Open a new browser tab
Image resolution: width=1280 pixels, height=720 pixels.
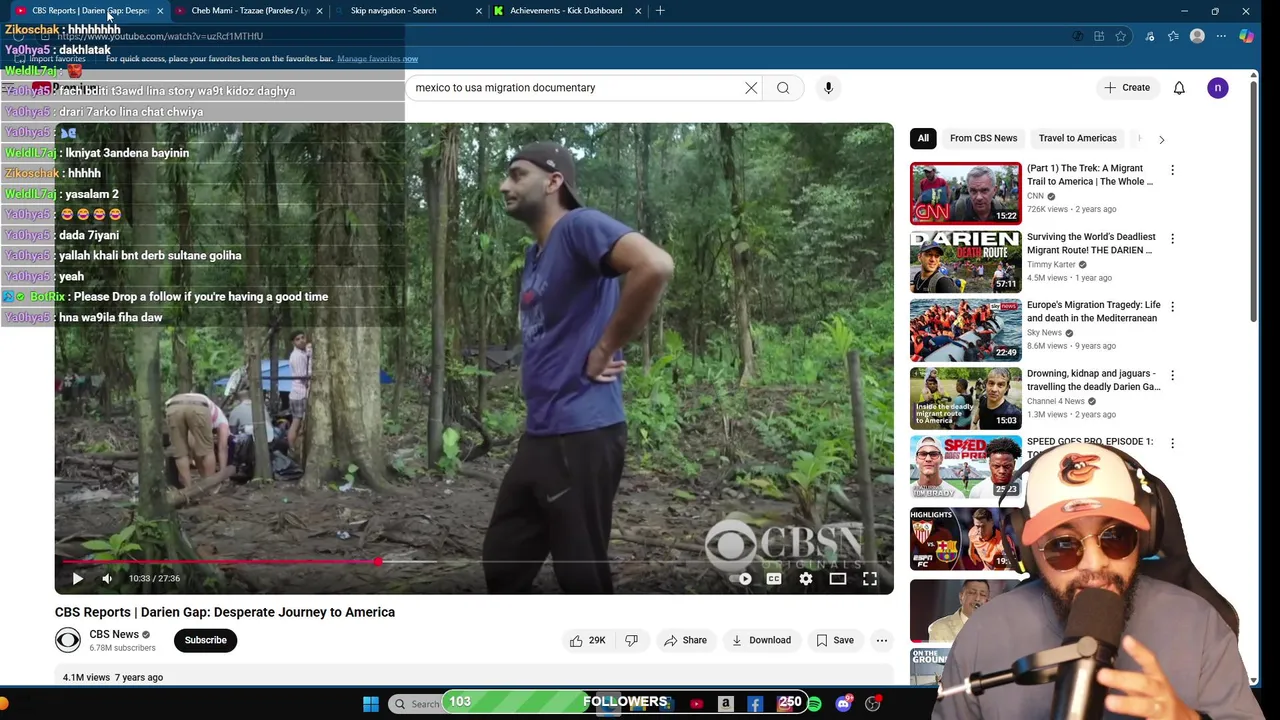tap(660, 11)
